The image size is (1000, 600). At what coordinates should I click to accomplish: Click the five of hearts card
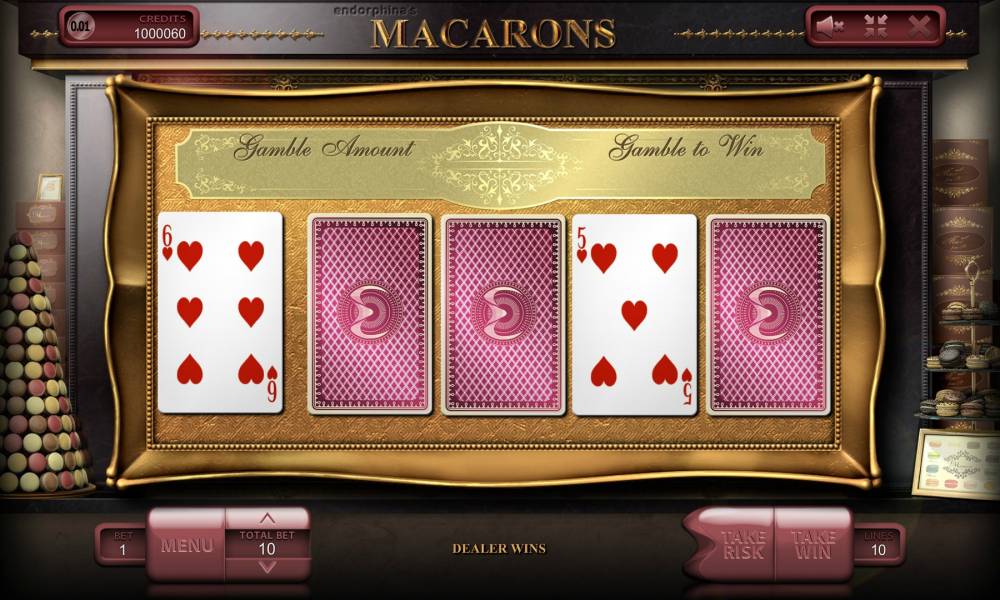tap(635, 314)
